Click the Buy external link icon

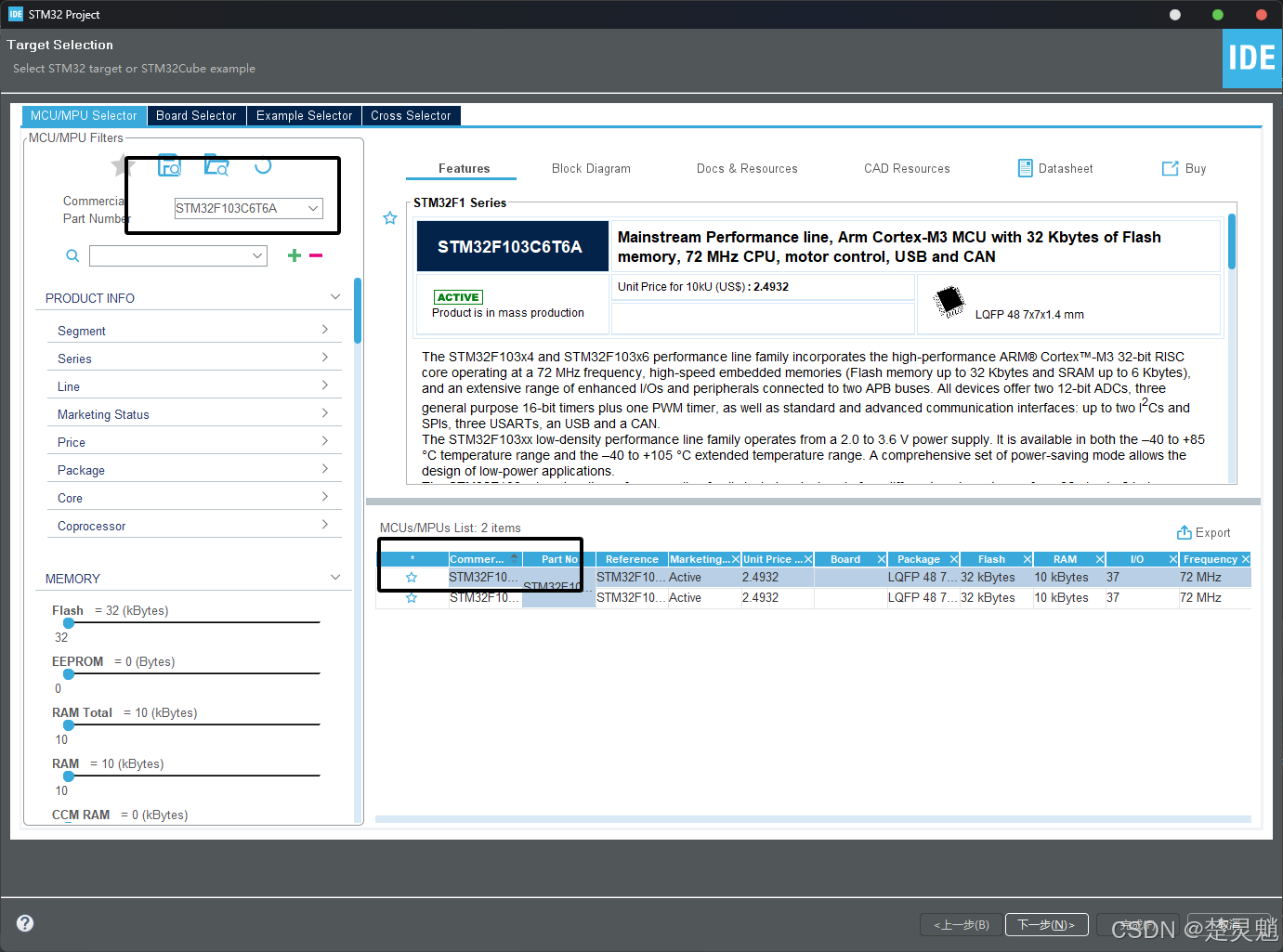[x=1171, y=168]
